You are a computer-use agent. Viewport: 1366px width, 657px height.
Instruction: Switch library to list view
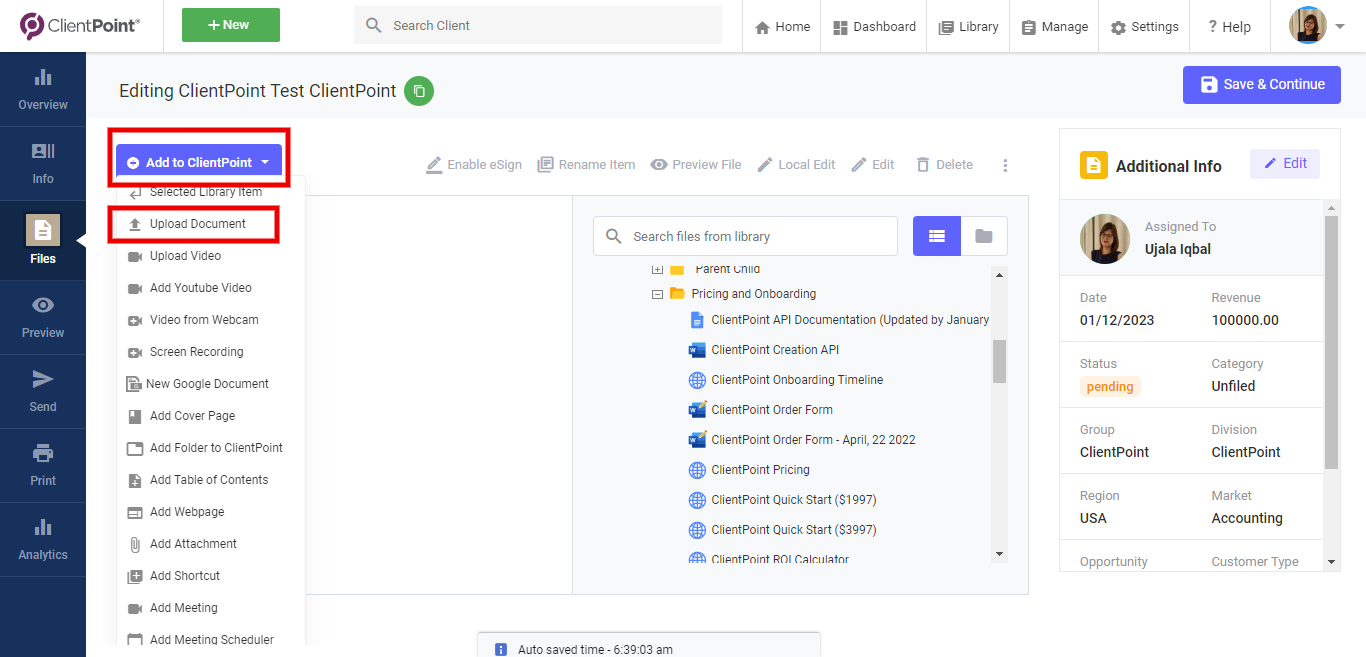(x=937, y=236)
